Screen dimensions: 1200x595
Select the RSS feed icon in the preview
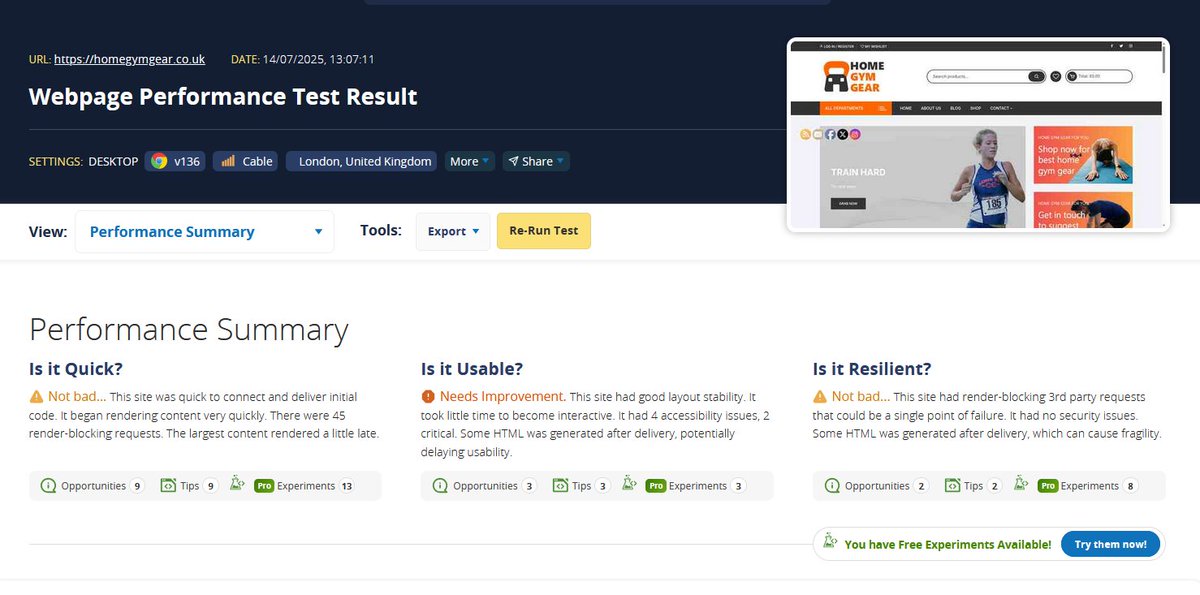click(805, 134)
